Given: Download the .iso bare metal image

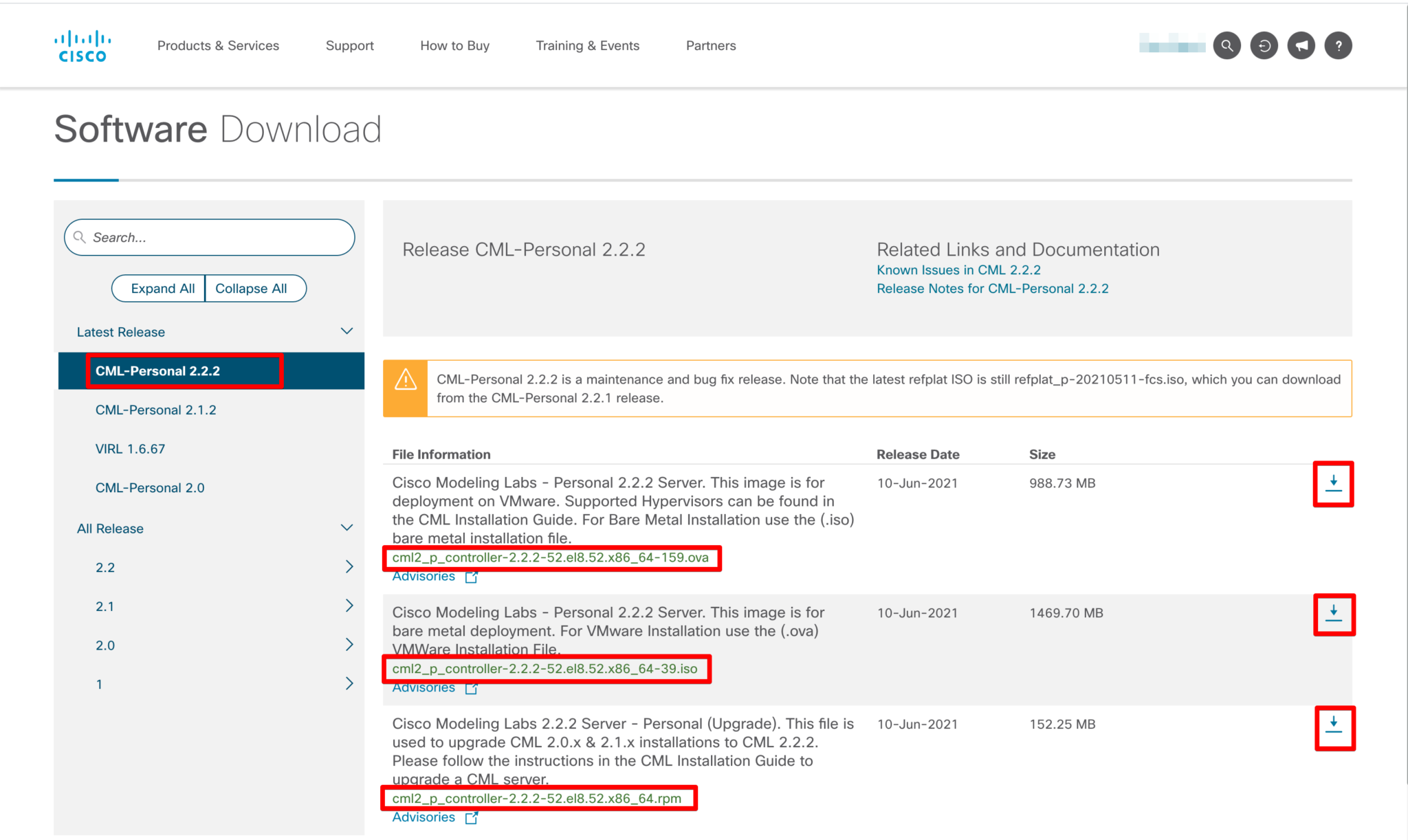Looking at the screenshot, I should [x=1334, y=614].
